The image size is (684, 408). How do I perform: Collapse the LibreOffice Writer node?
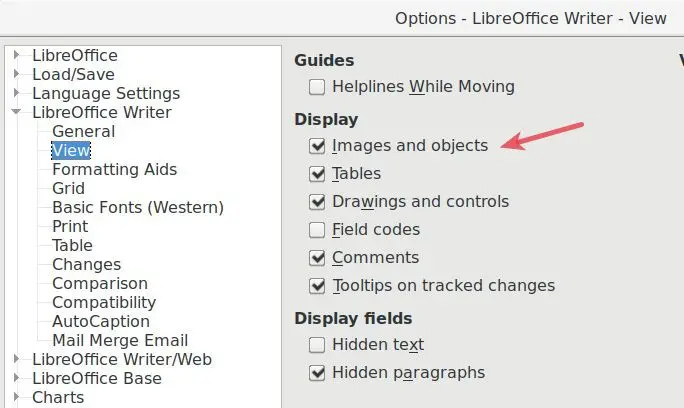[x=17, y=113]
